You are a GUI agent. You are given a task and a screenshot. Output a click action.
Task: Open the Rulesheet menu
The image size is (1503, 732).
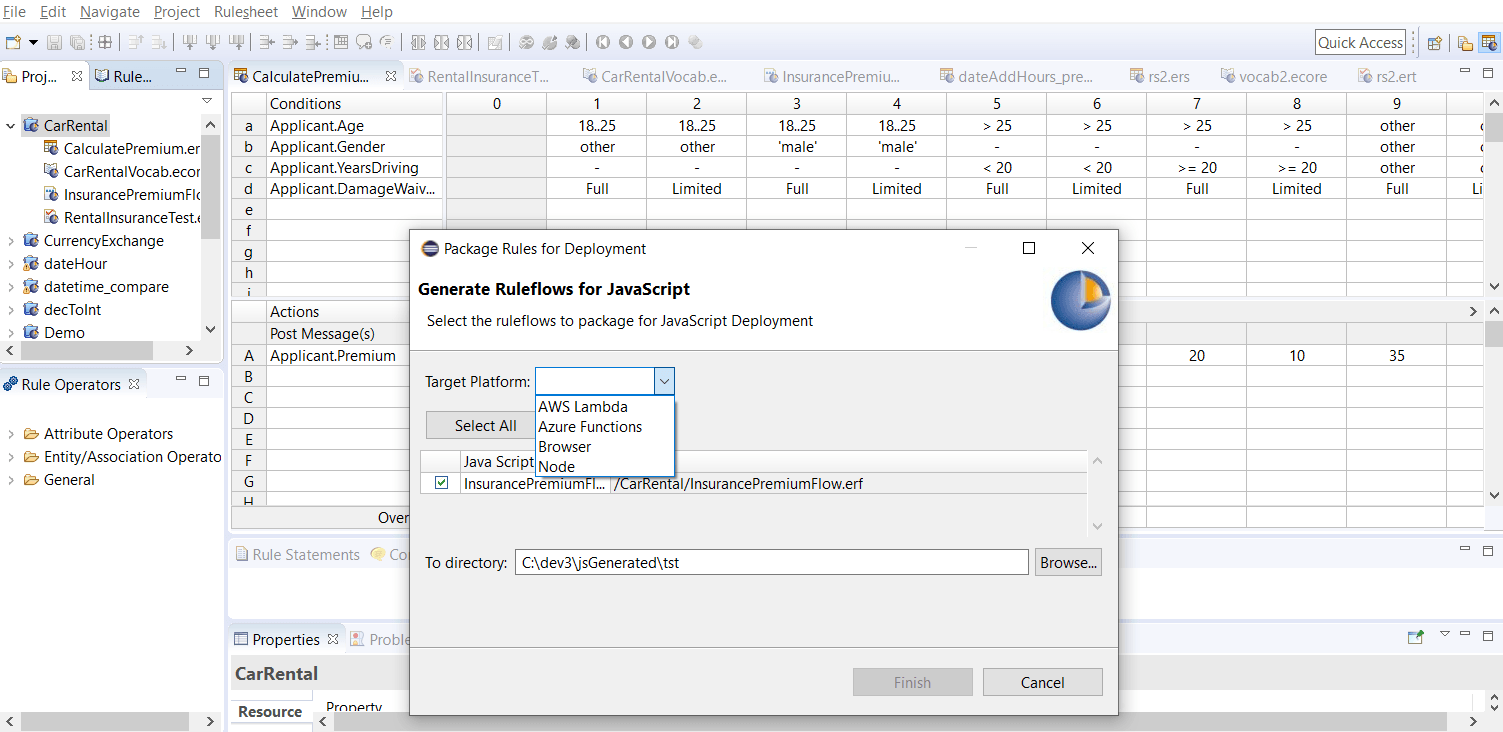[246, 12]
